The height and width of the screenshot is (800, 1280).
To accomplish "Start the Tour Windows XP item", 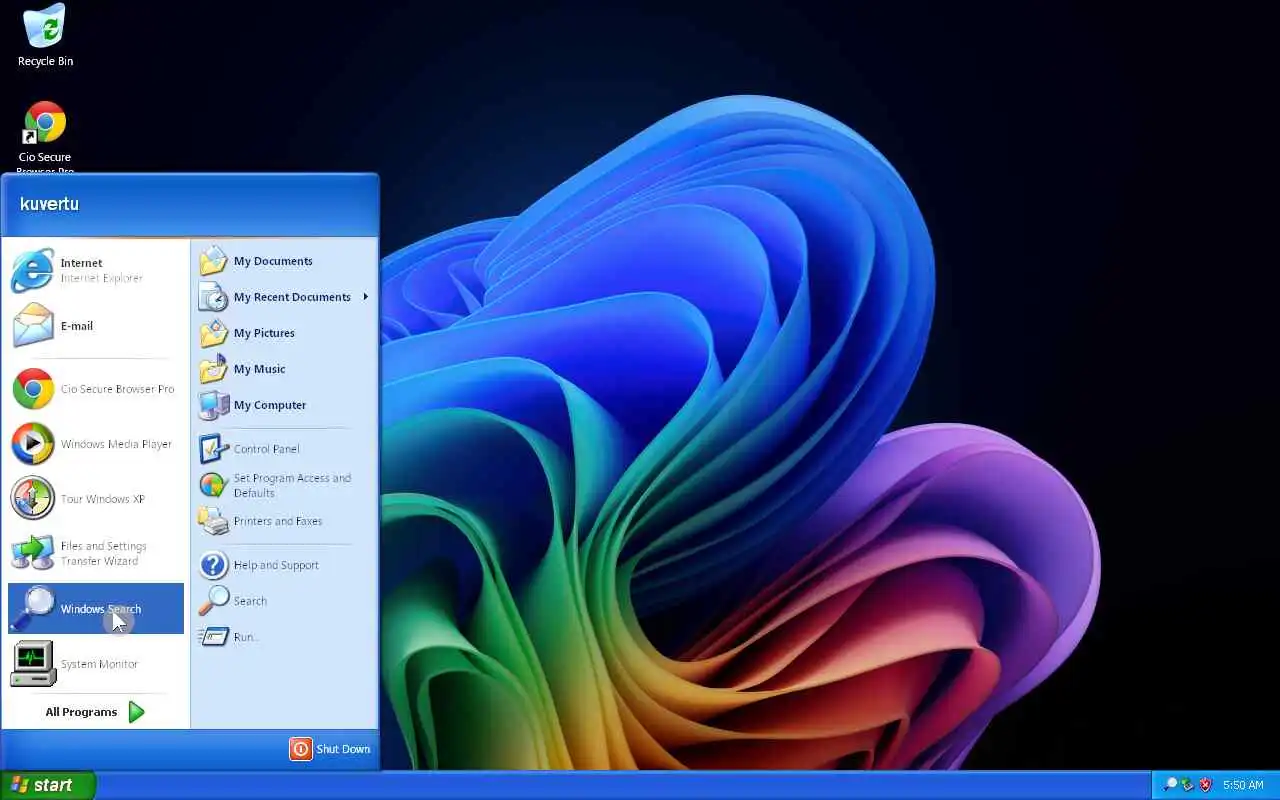I will (x=96, y=499).
